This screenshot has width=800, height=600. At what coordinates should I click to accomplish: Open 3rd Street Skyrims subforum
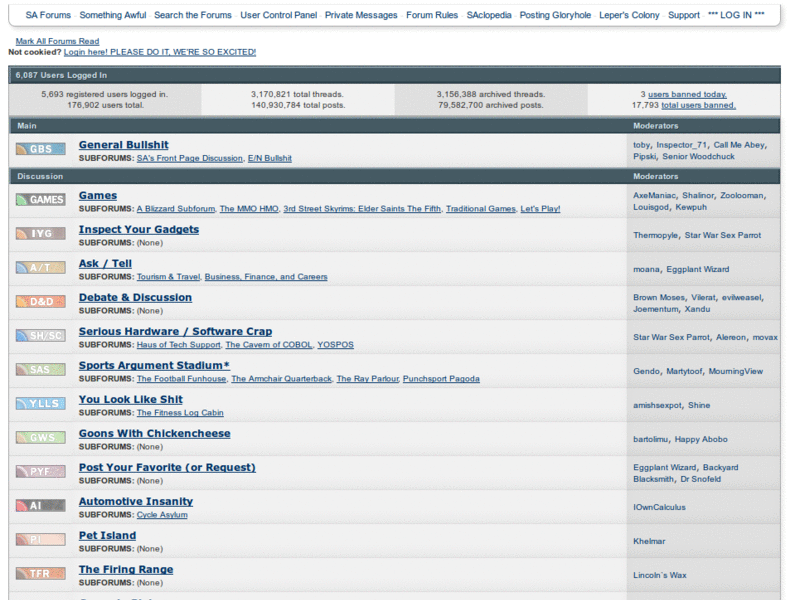coord(362,209)
